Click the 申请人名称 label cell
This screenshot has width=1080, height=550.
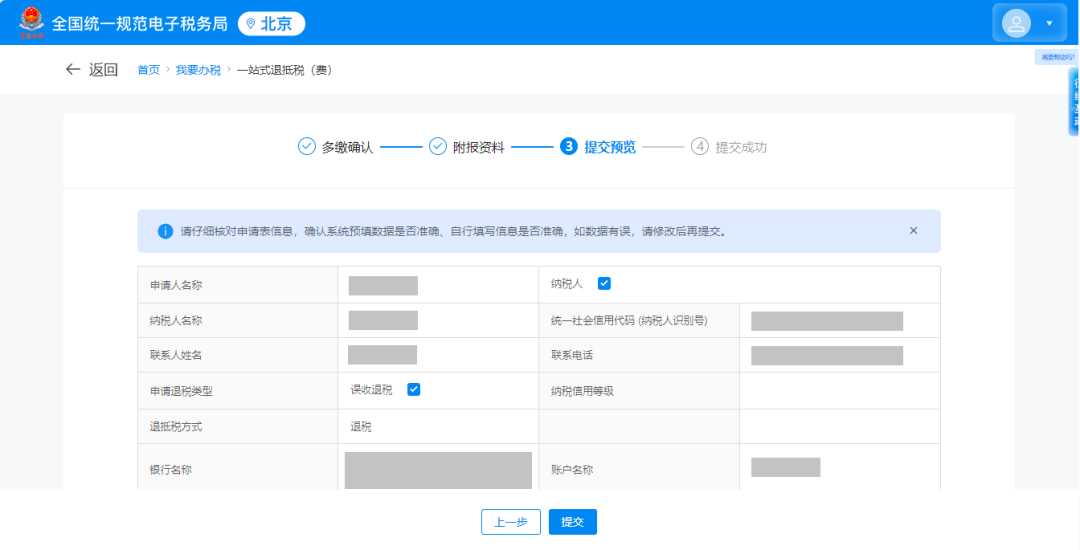point(238,285)
